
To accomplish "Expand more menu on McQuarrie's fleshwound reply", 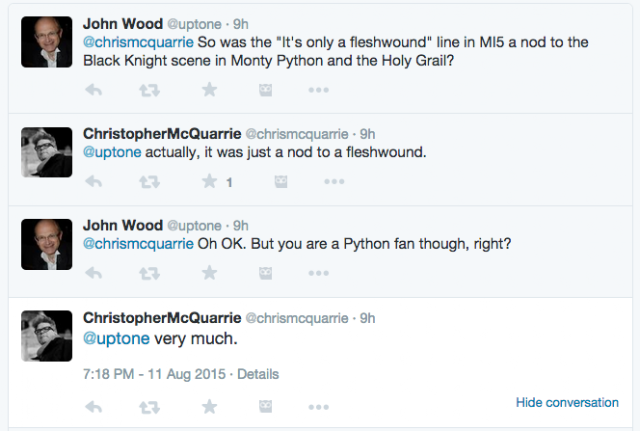I will click(x=334, y=181).
